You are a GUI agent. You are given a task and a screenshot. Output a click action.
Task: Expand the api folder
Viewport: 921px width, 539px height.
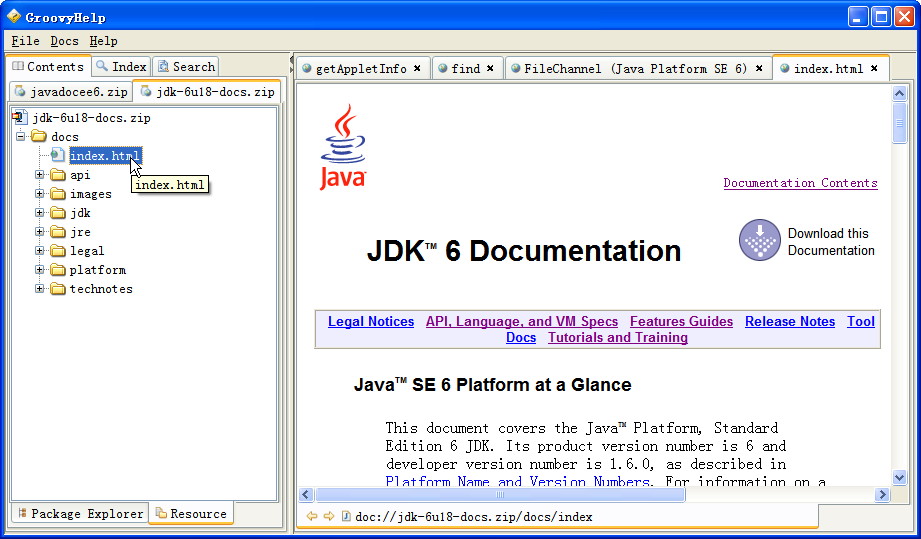click(39, 175)
